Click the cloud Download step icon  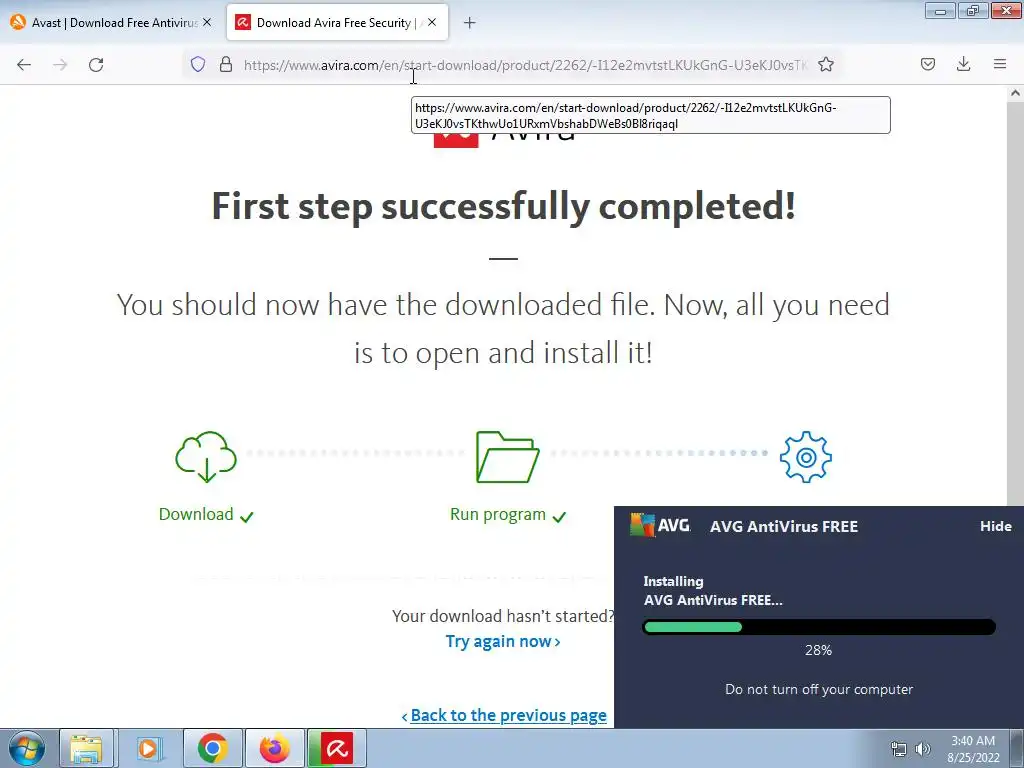[x=206, y=456]
